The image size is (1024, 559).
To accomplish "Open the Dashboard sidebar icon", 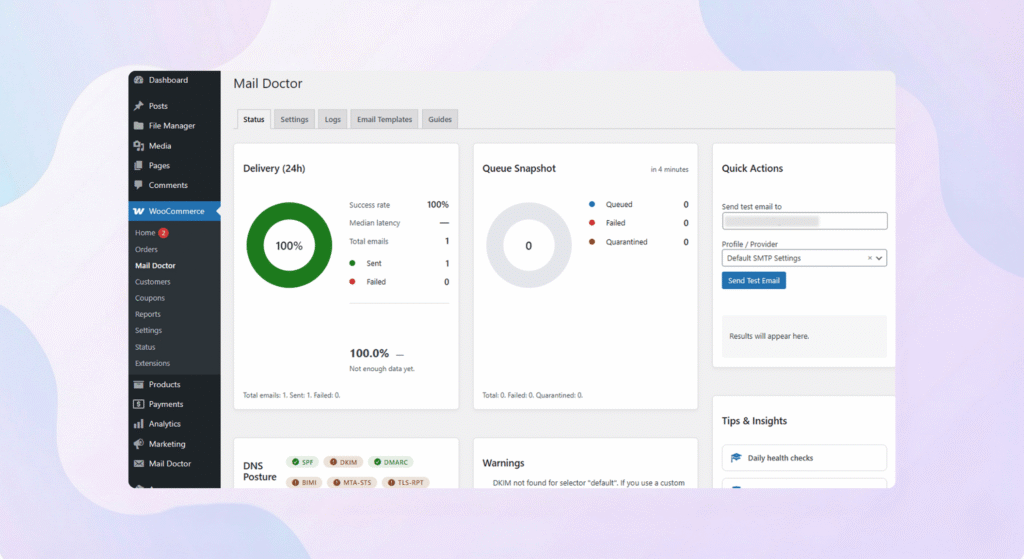I will [x=138, y=80].
